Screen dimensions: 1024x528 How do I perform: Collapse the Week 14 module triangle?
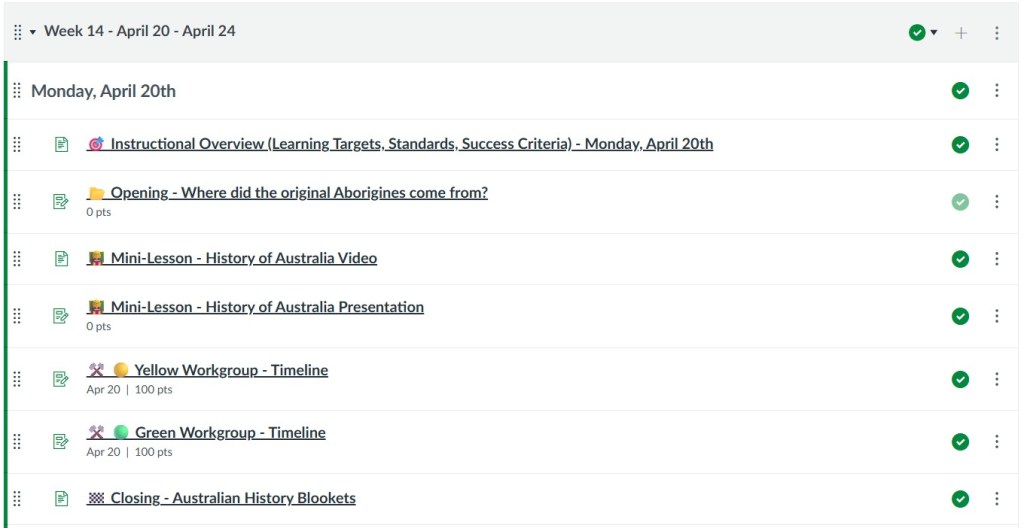click(33, 32)
